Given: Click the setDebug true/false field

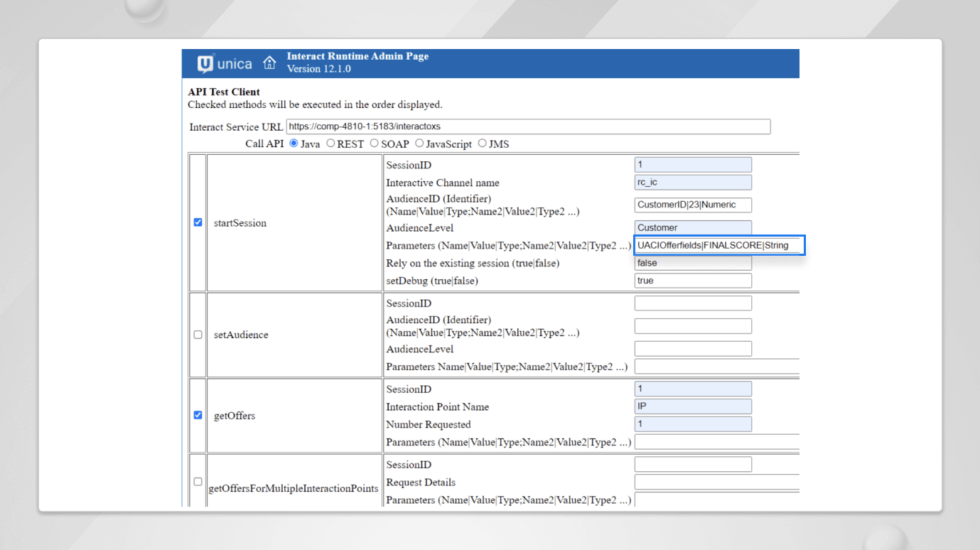Looking at the screenshot, I should point(693,281).
